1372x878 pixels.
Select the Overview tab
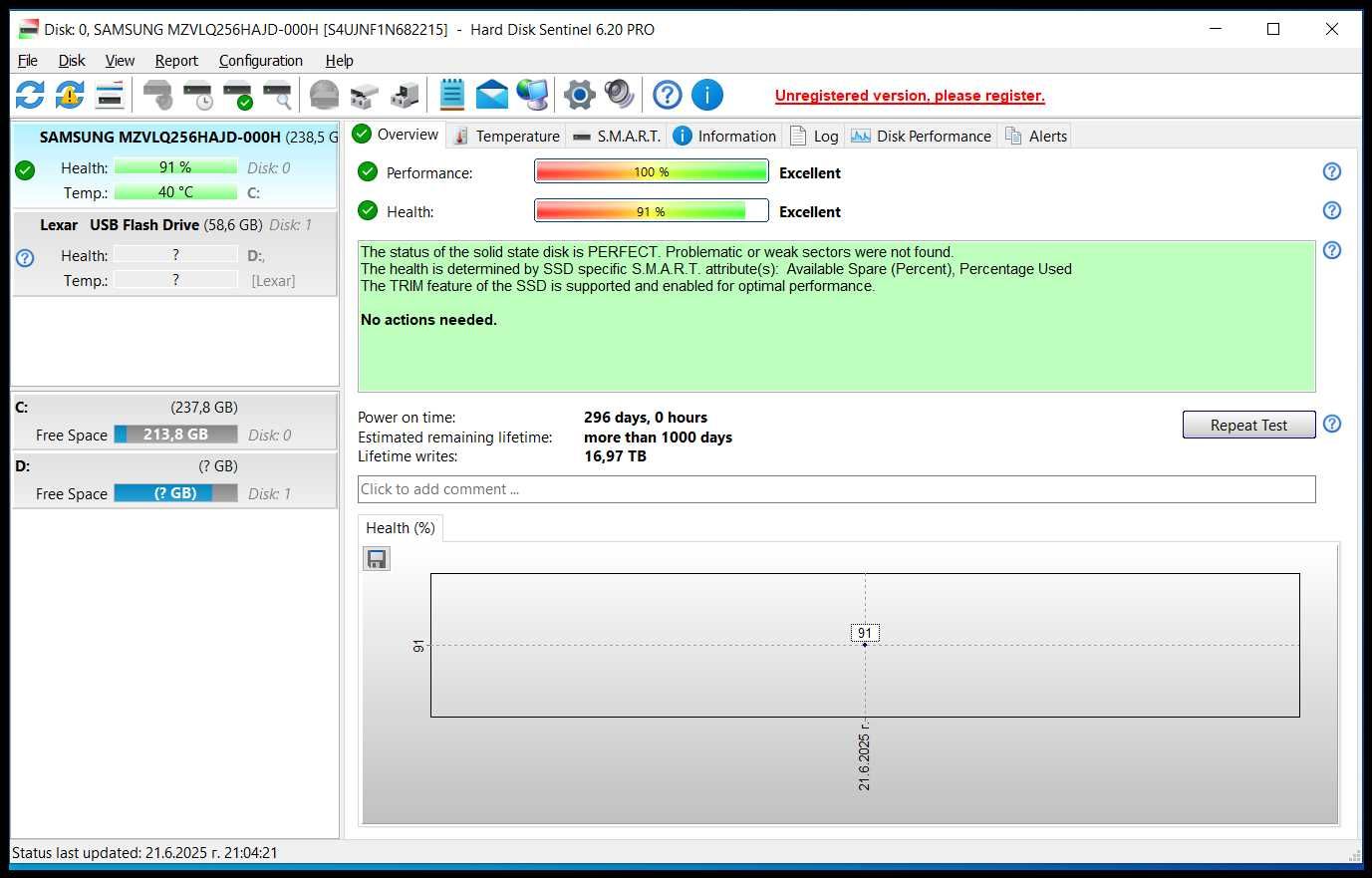(x=396, y=135)
